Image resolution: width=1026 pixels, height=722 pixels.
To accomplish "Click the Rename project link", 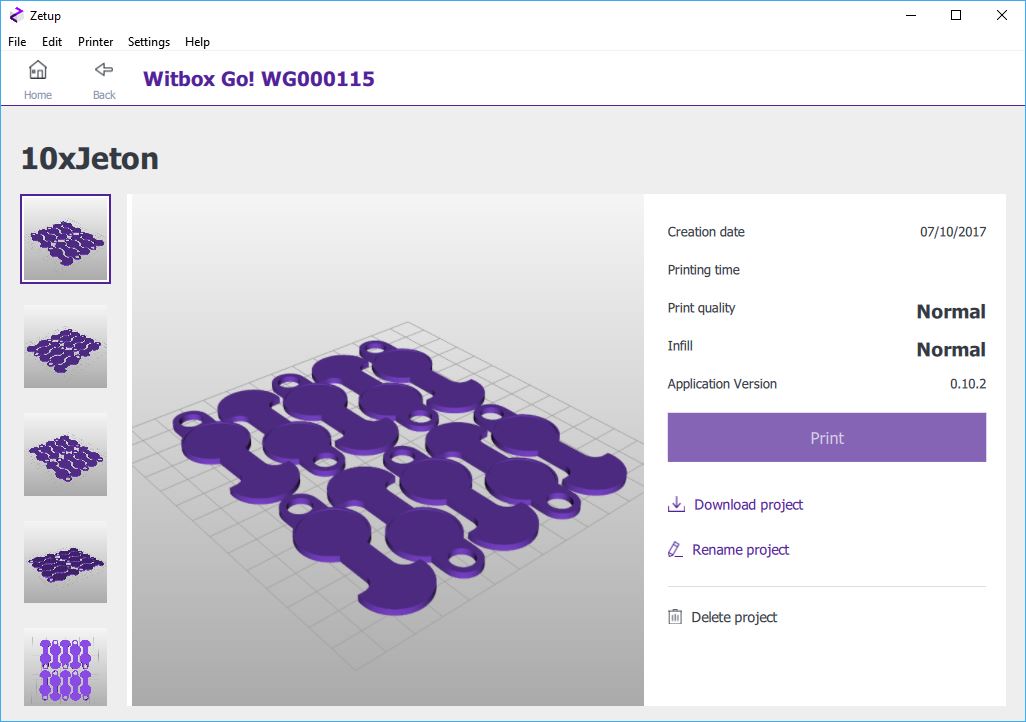I will (740, 550).
